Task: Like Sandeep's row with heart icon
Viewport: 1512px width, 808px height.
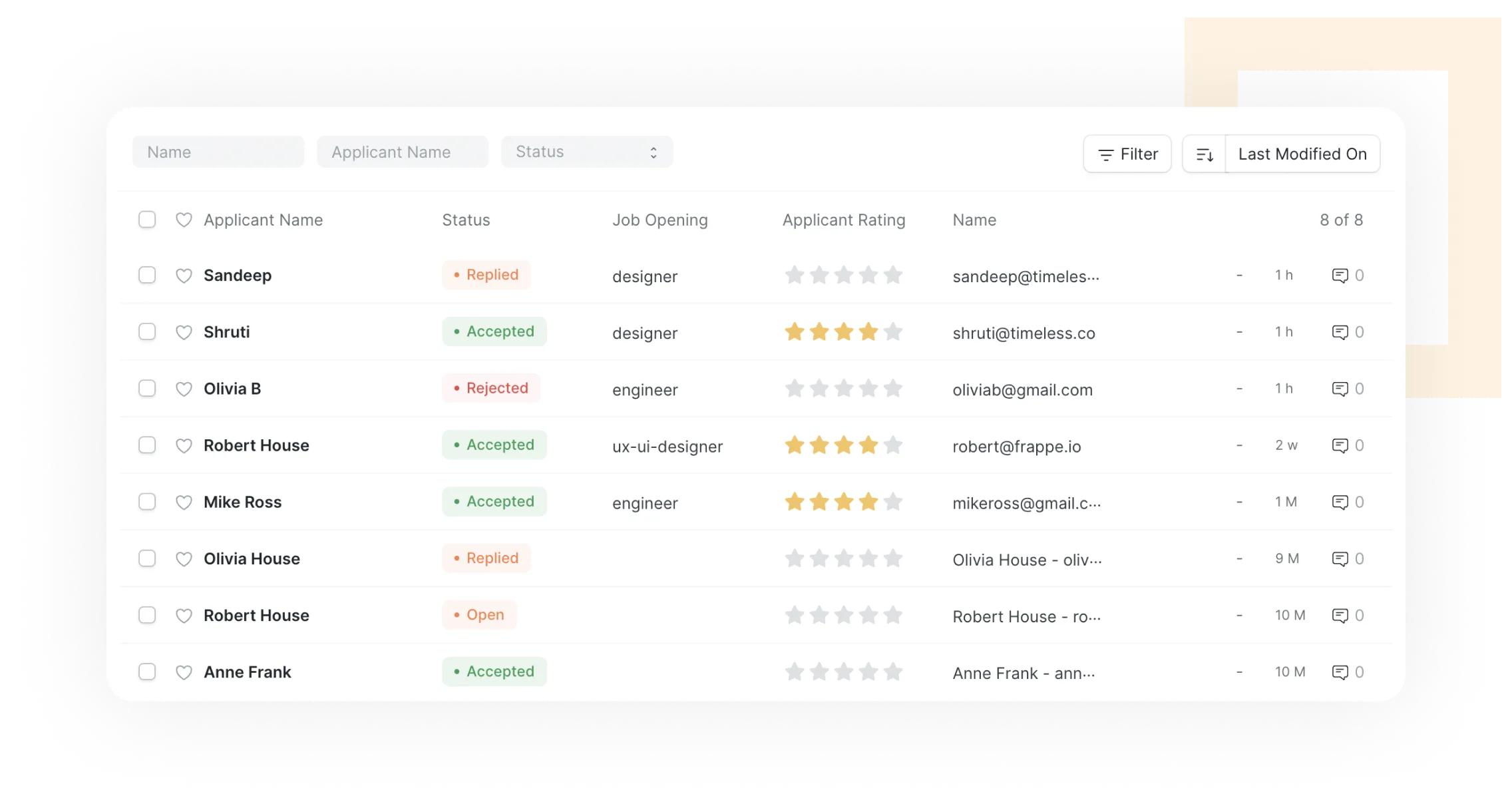Action: tap(184, 276)
